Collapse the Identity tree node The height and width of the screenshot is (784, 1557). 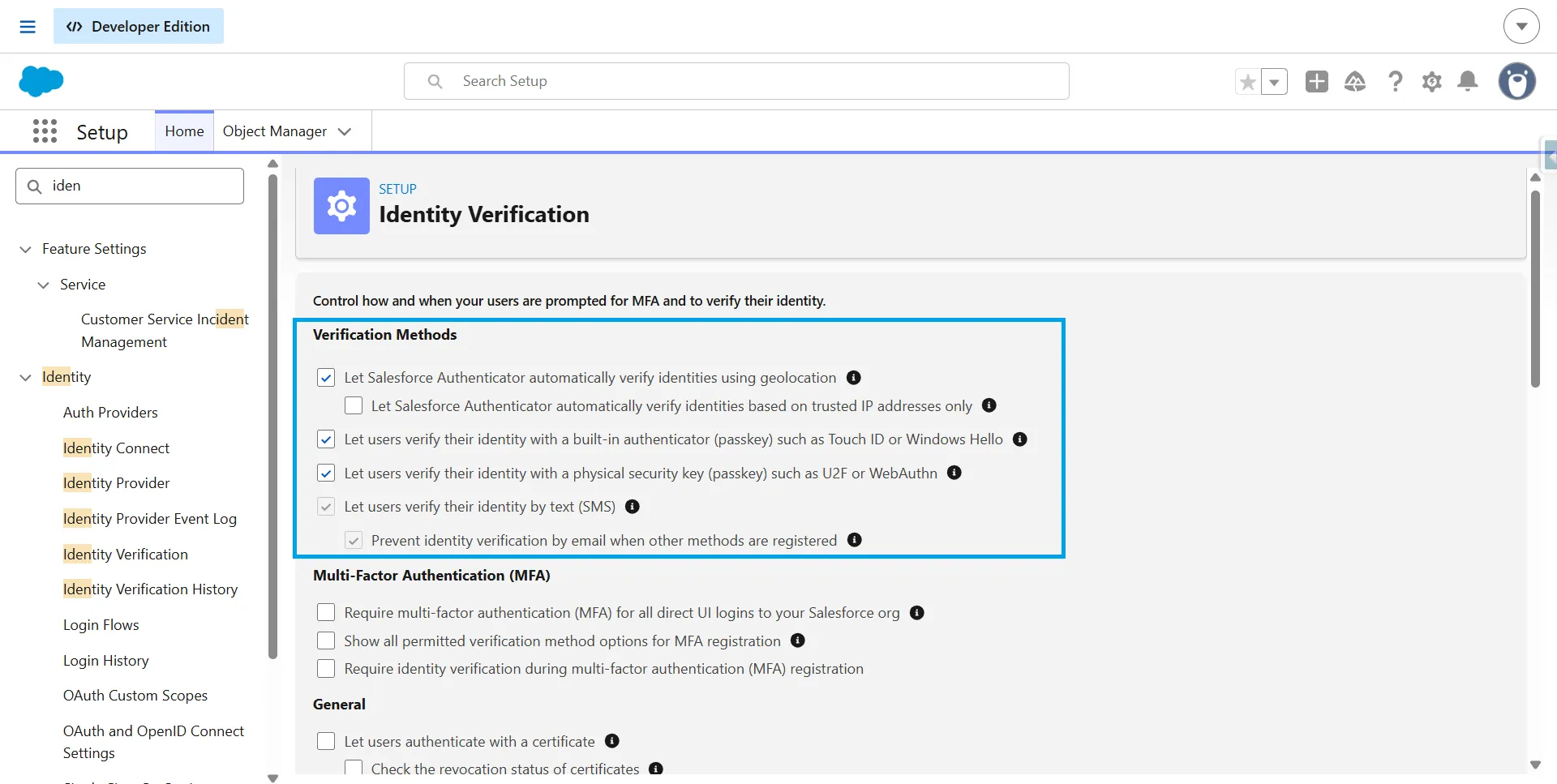tap(25, 377)
